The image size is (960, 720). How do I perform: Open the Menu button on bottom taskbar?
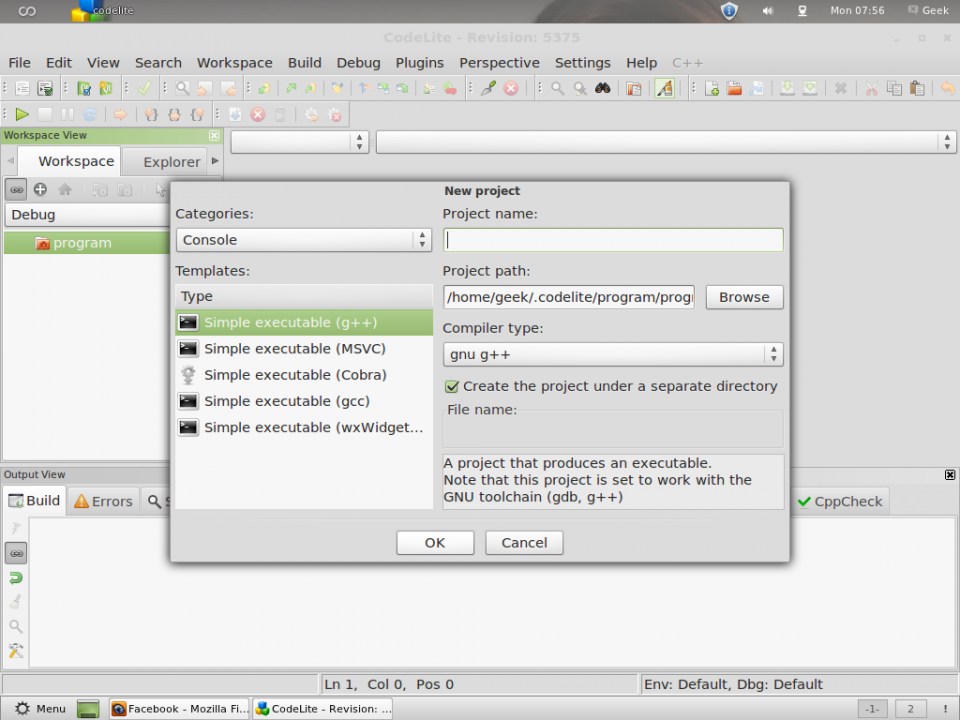(40, 708)
